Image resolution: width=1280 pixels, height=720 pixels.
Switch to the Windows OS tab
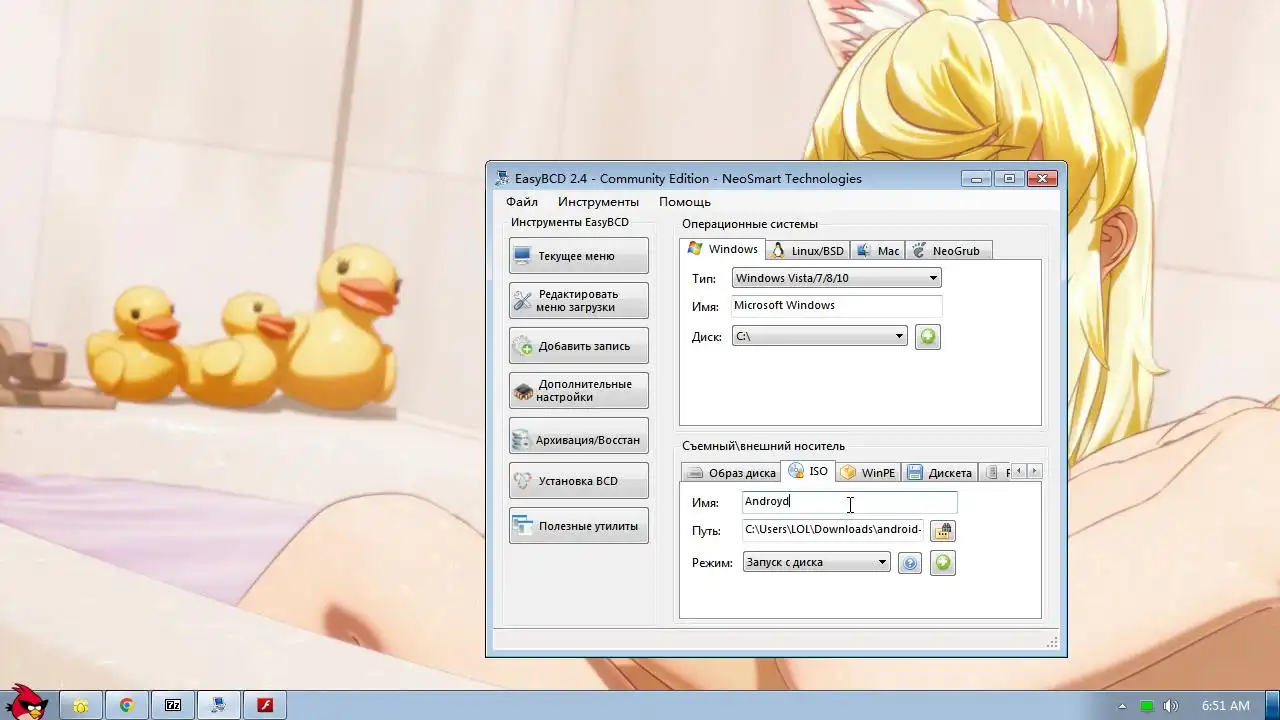tap(722, 249)
